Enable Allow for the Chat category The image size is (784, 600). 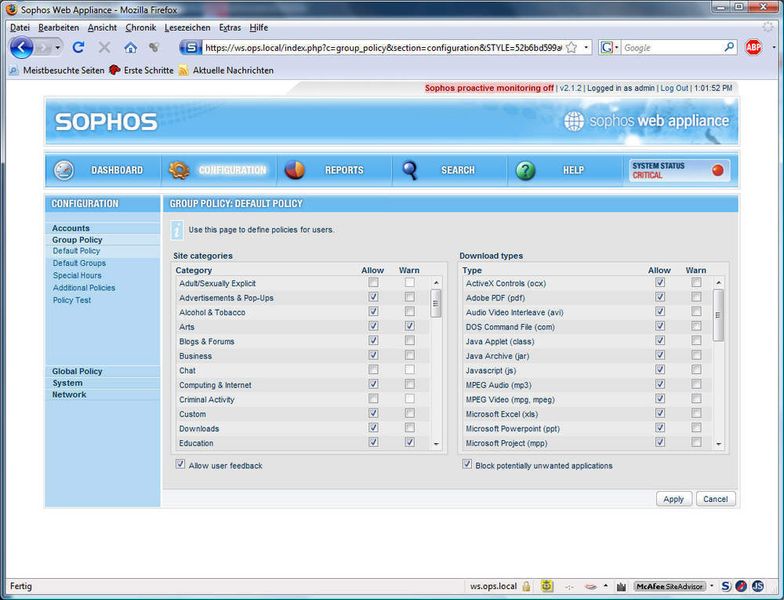tap(373, 370)
